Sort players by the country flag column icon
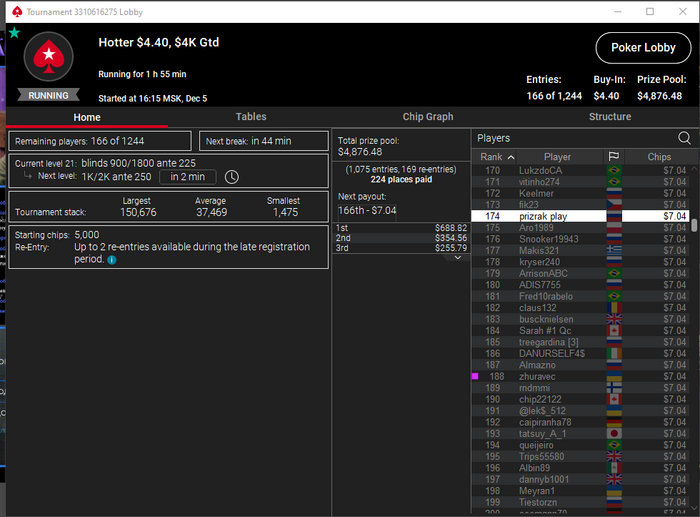 point(614,157)
